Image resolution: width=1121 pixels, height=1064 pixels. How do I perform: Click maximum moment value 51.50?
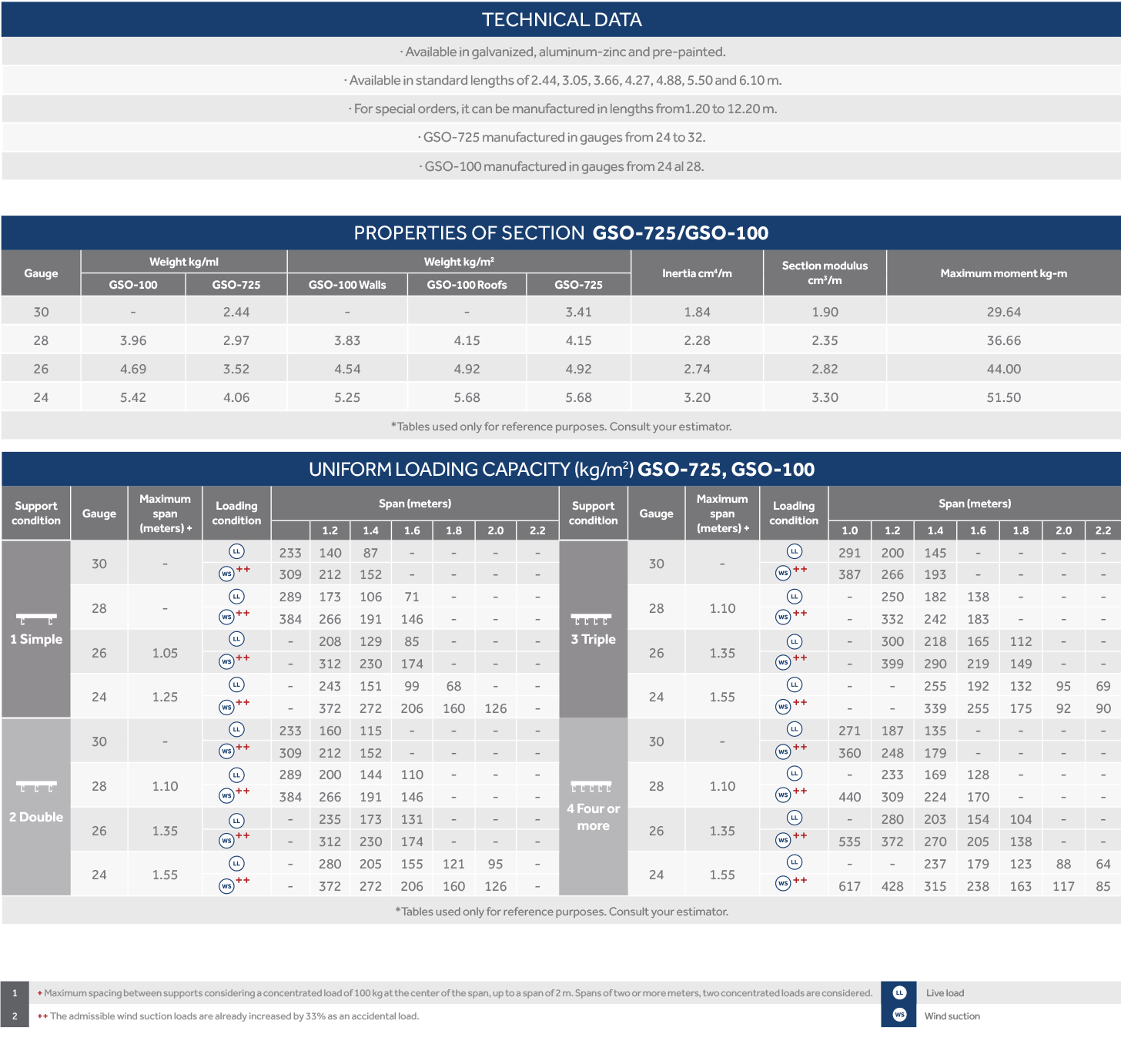[x=1003, y=397]
